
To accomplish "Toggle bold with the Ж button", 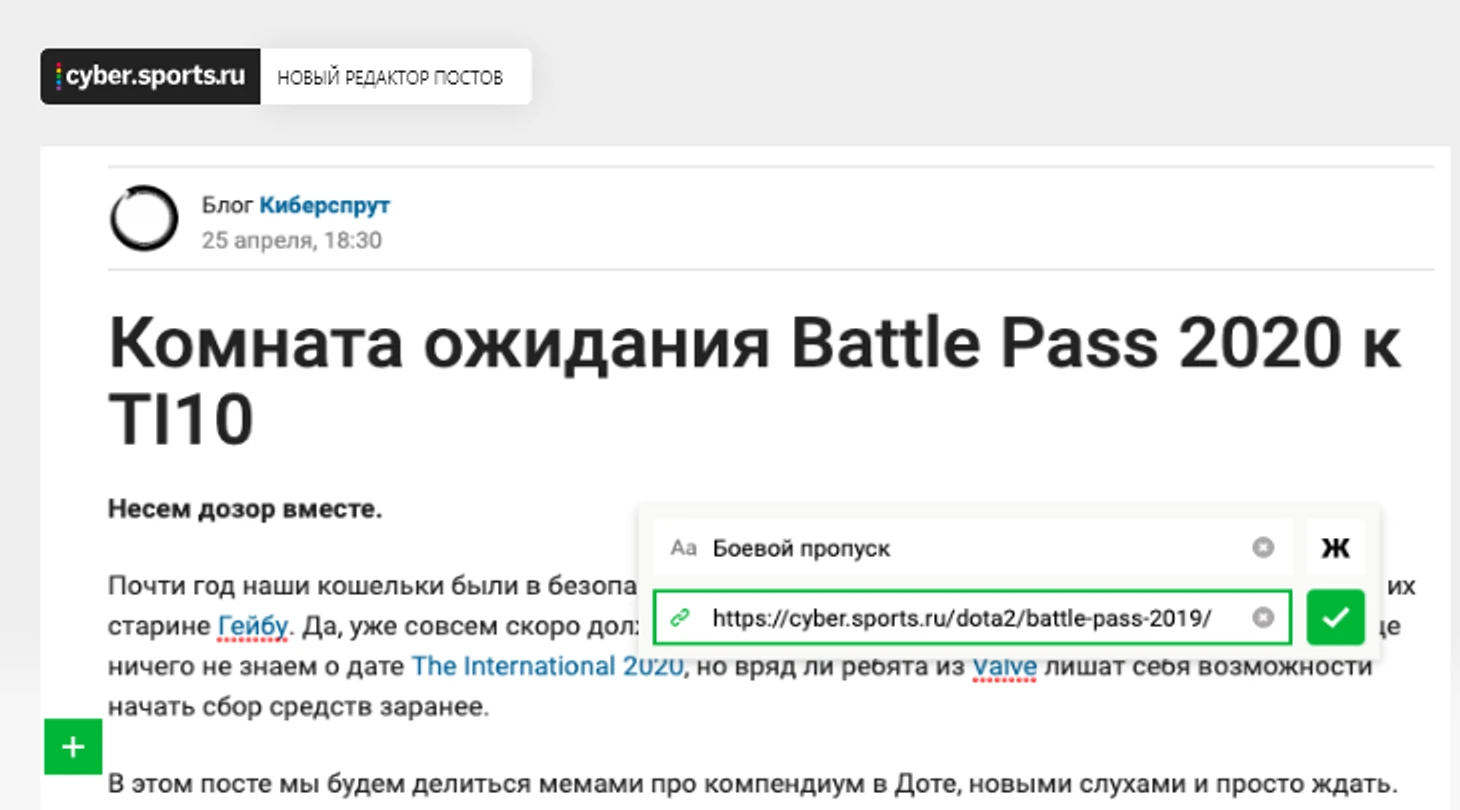I will click(x=1335, y=547).
